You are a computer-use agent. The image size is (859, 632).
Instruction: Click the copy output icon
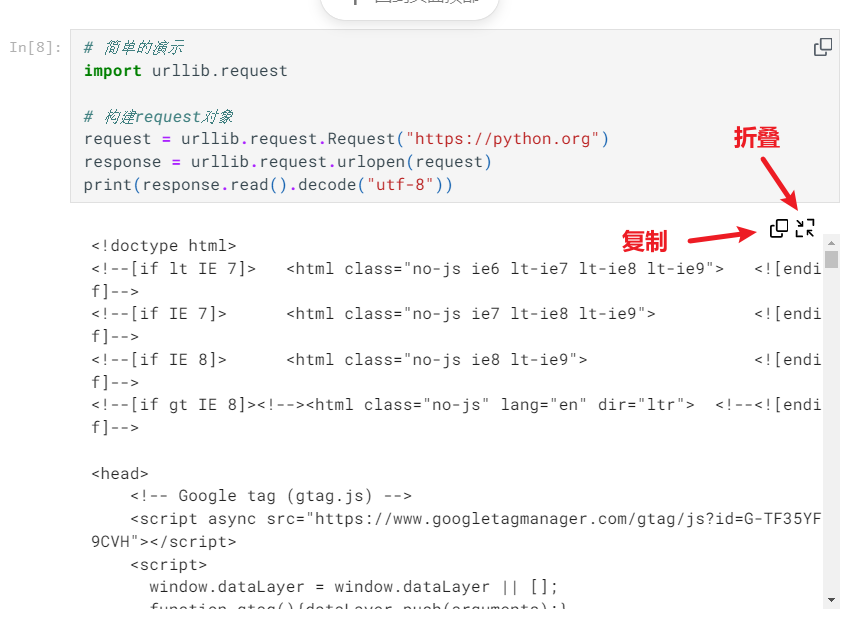point(779,229)
